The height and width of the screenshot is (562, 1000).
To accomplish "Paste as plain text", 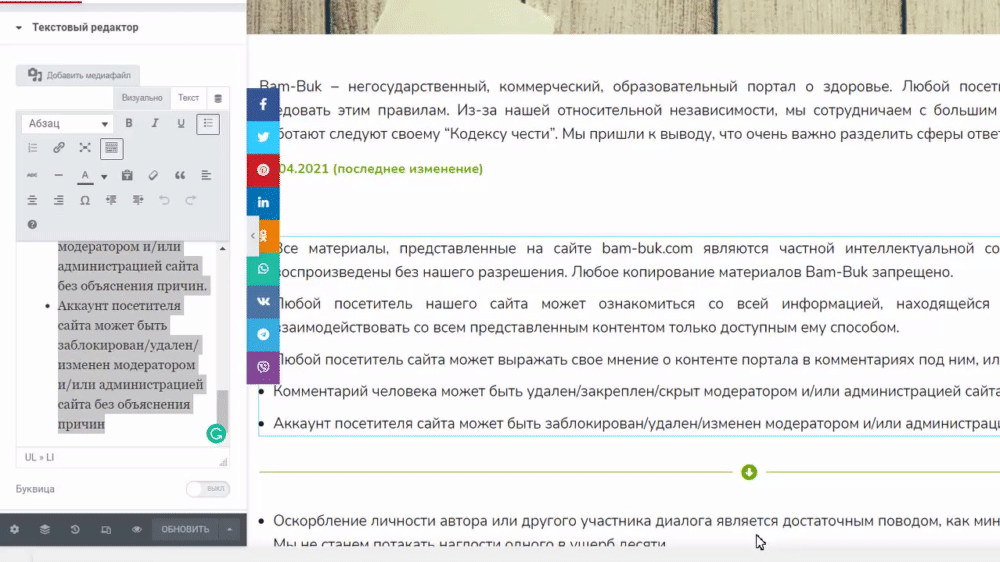I will coord(127,175).
